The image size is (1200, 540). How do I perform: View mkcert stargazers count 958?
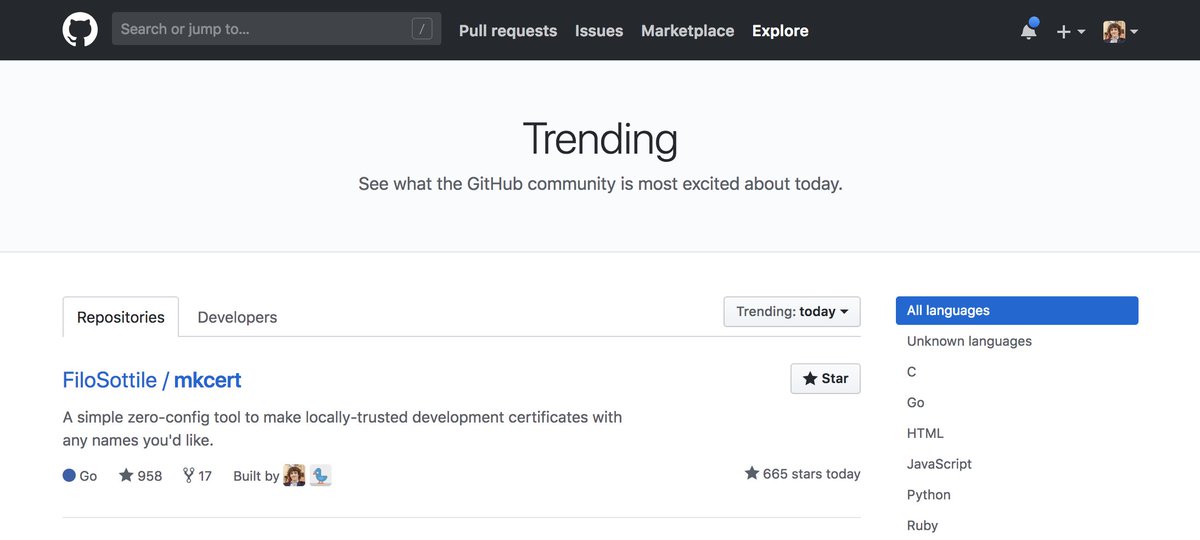click(x=140, y=476)
